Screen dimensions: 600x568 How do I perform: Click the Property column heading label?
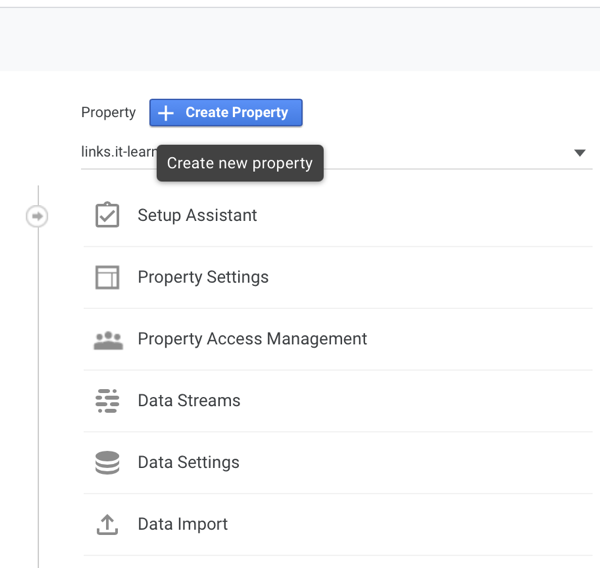point(108,113)
